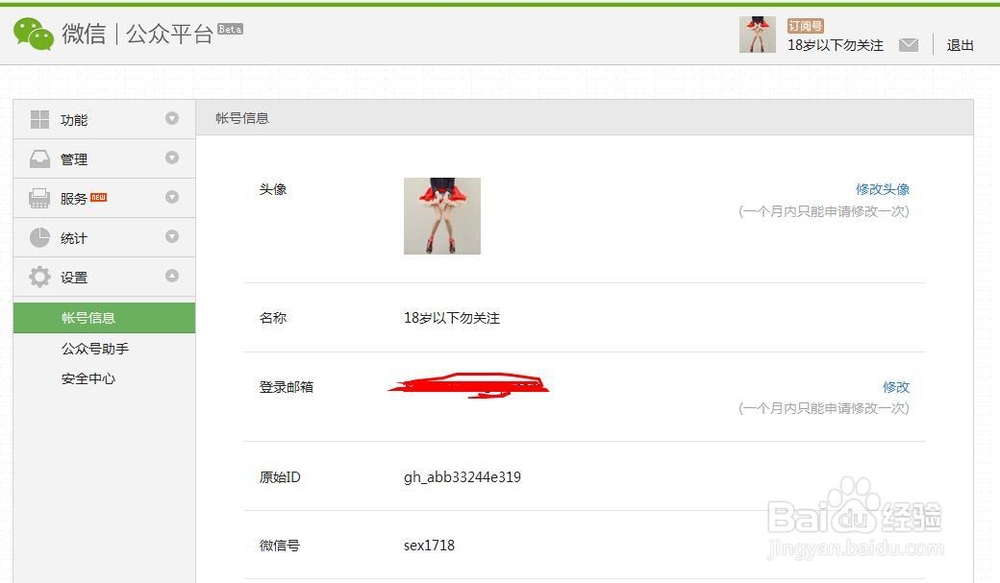
Task: Click the 设置 gear icon
Action: click(x=40, y=277)
